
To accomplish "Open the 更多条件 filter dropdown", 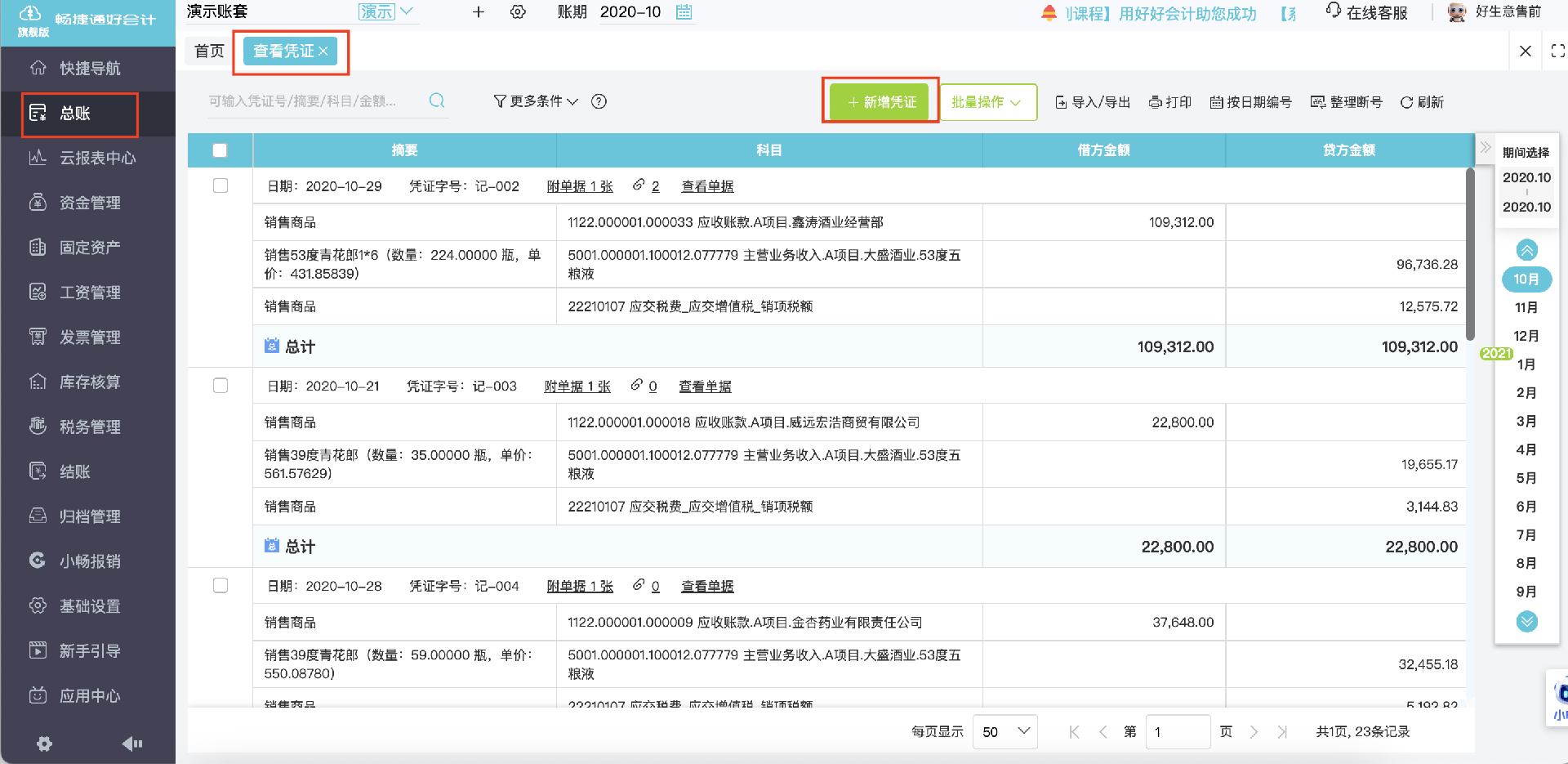I will click(x=535, y=101).
